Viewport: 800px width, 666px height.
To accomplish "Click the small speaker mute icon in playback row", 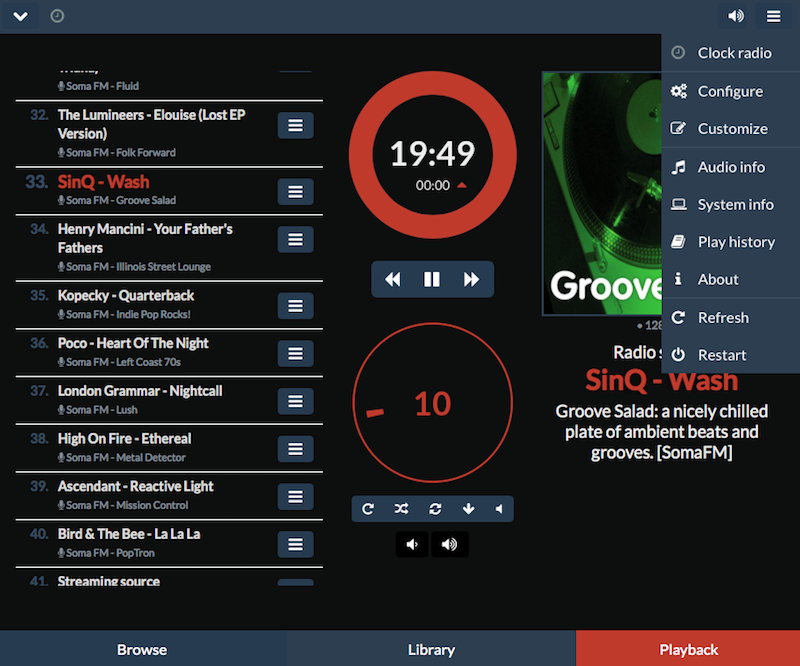I will (499, 509).
